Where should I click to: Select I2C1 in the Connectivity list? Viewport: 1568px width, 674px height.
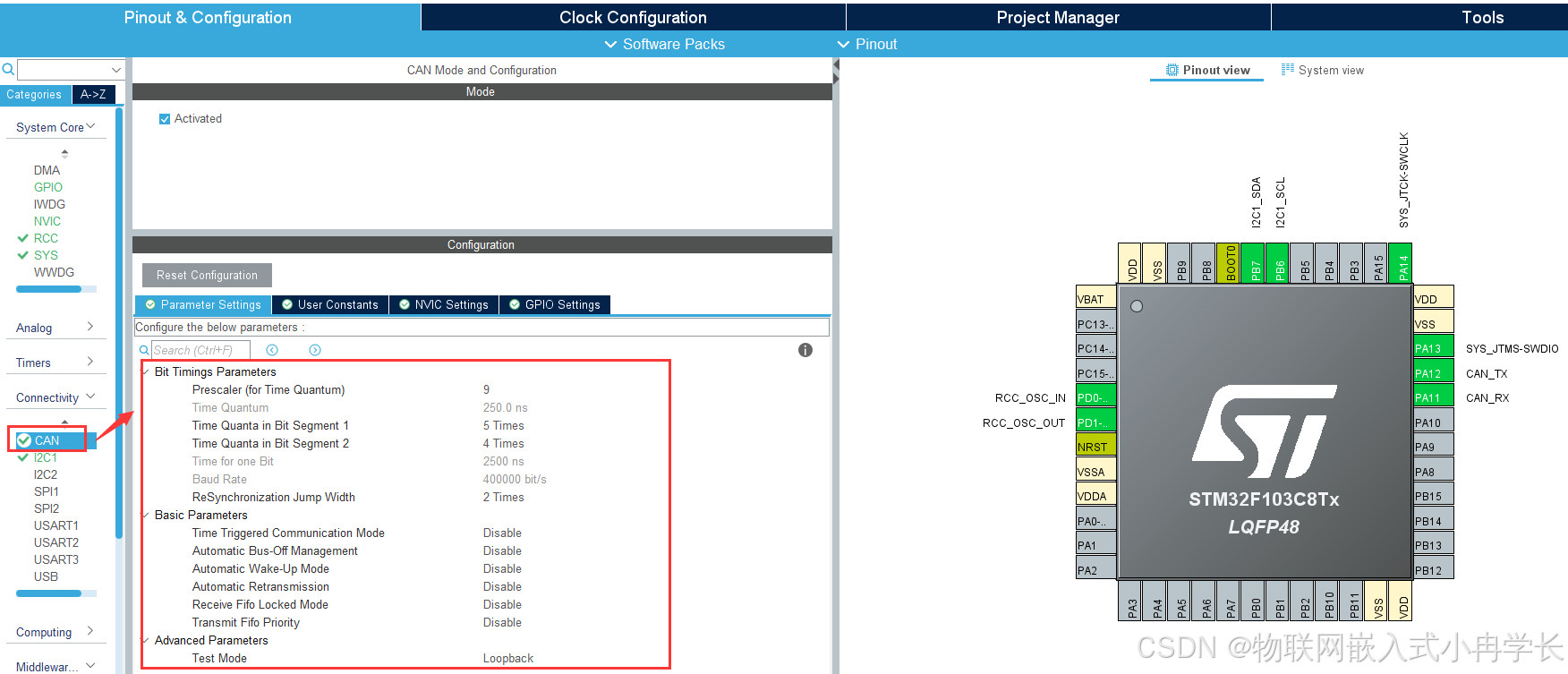pyautogui.click(x=45, y=457)
